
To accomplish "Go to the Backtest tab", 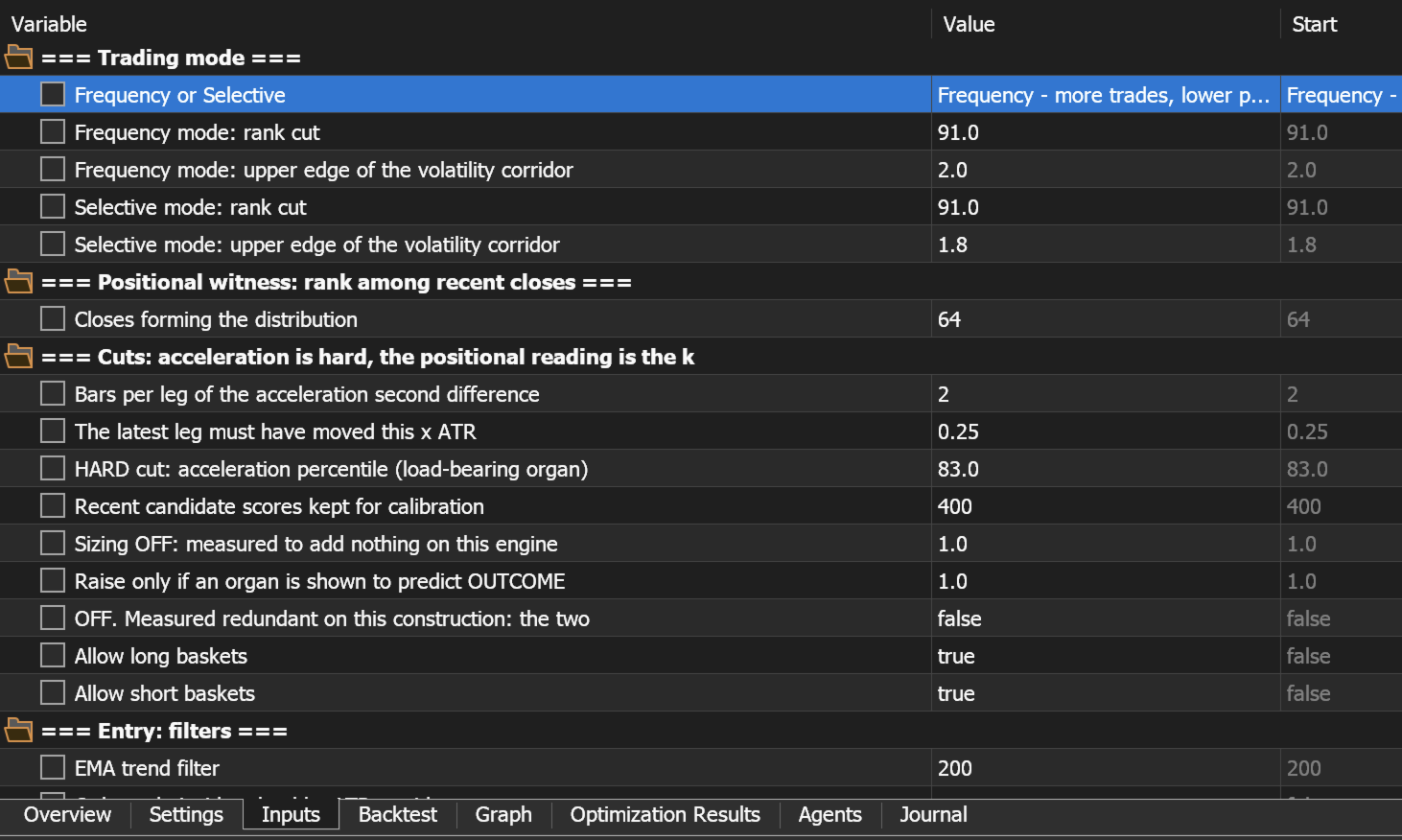I will click(398, 815).
